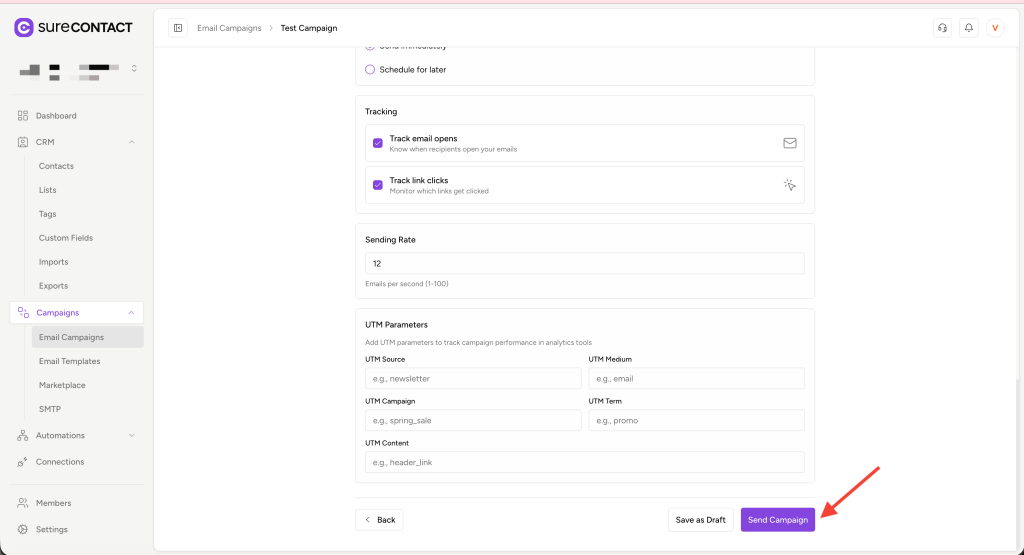Go to Settings gear in sidebar

tap(52, 529)
